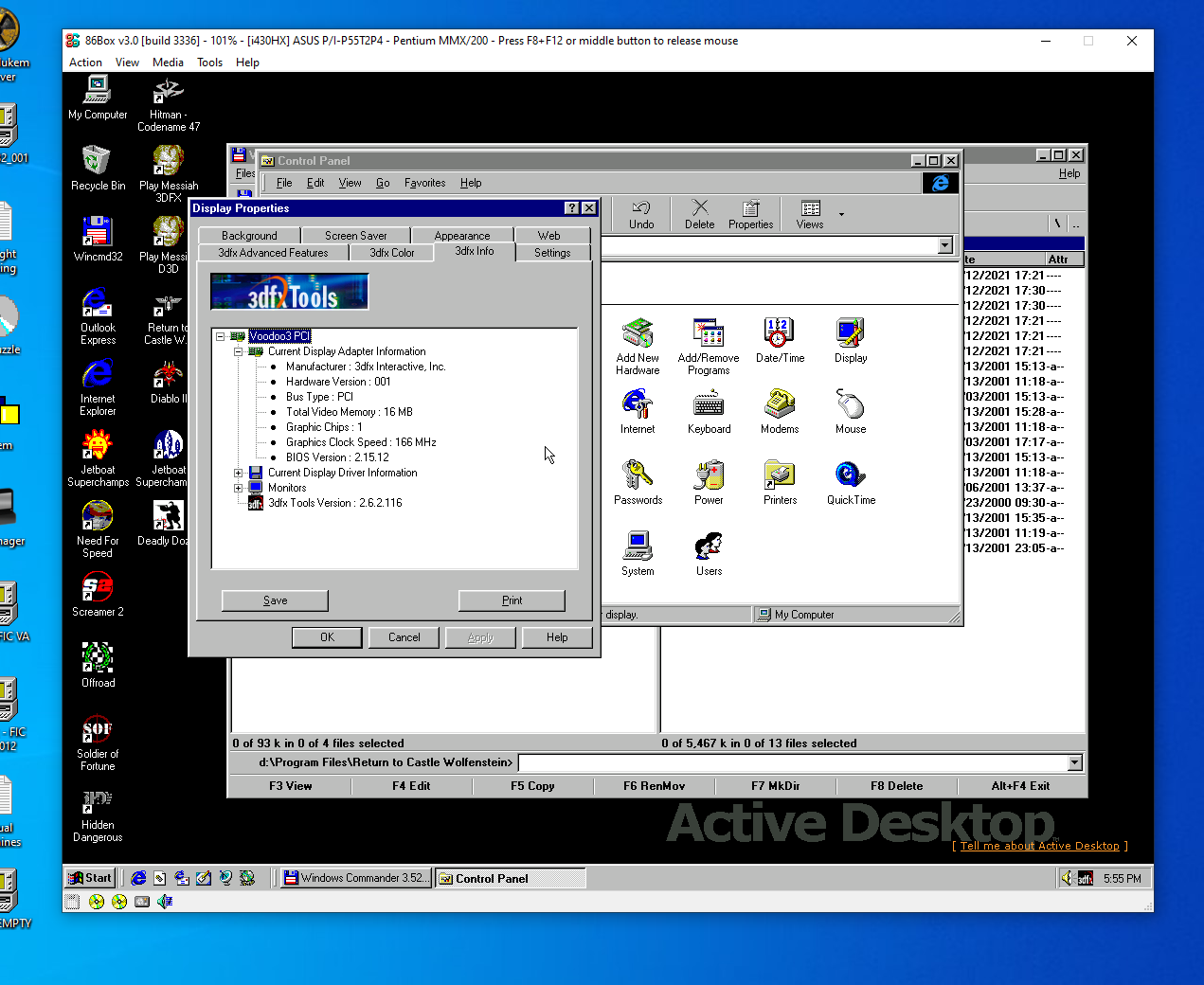1204x985 pixels.
Task: Open Offroad game shortcut
Action: (98, 666)
